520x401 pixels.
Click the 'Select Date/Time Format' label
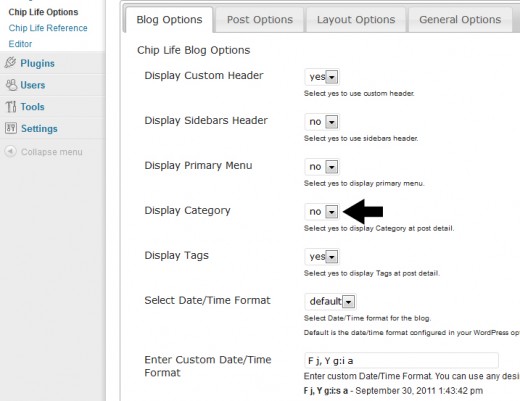click(207, 300)
